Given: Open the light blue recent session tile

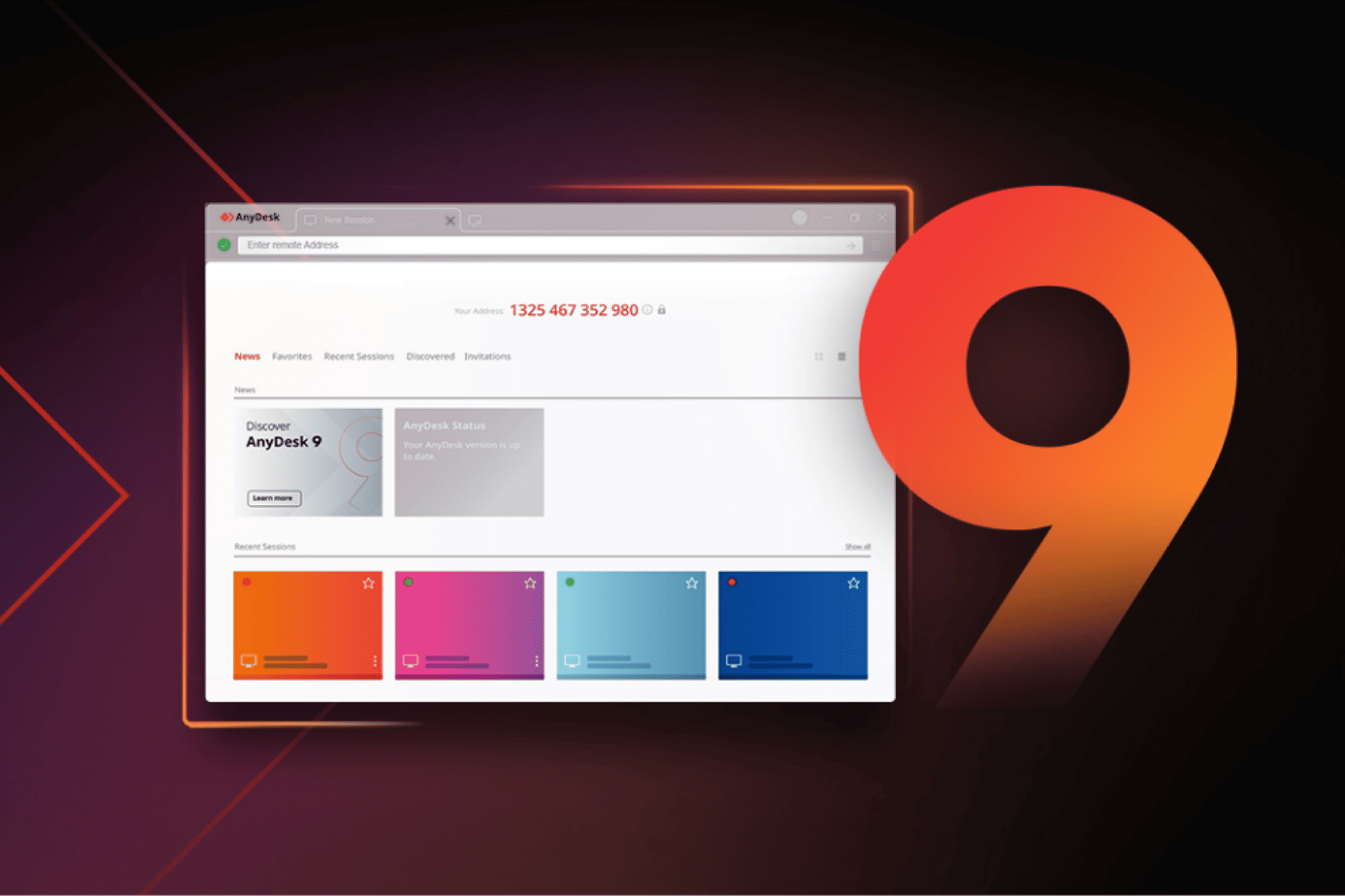Looking at the screenshot, I should [631, 625].
